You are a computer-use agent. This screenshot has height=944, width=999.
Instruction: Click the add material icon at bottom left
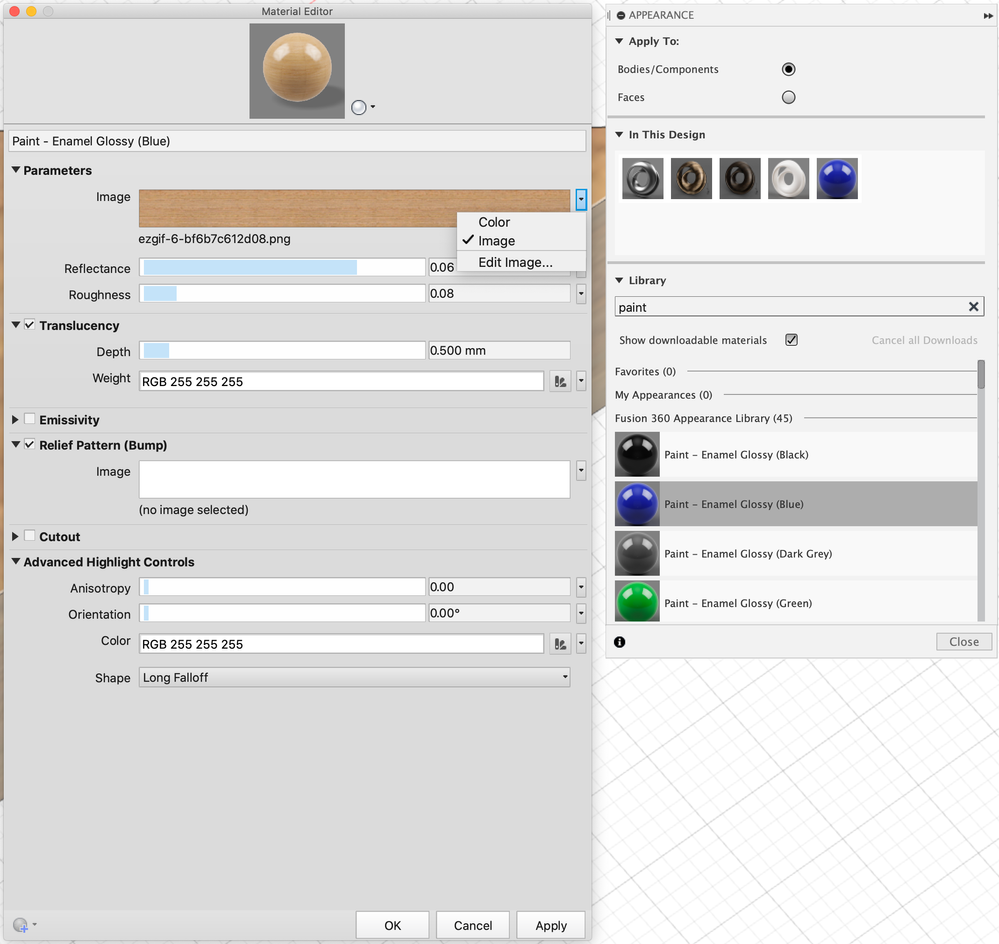(24, 925)
